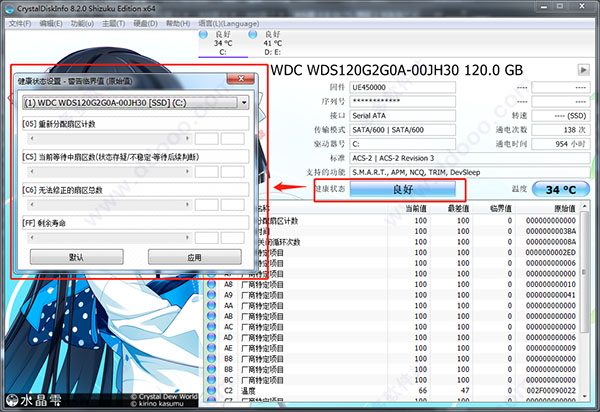The image size is (600, 412).
Task: Click the 标准 field ACS-2 | ACS-2 Revision 3
Action: coord(470,158)
